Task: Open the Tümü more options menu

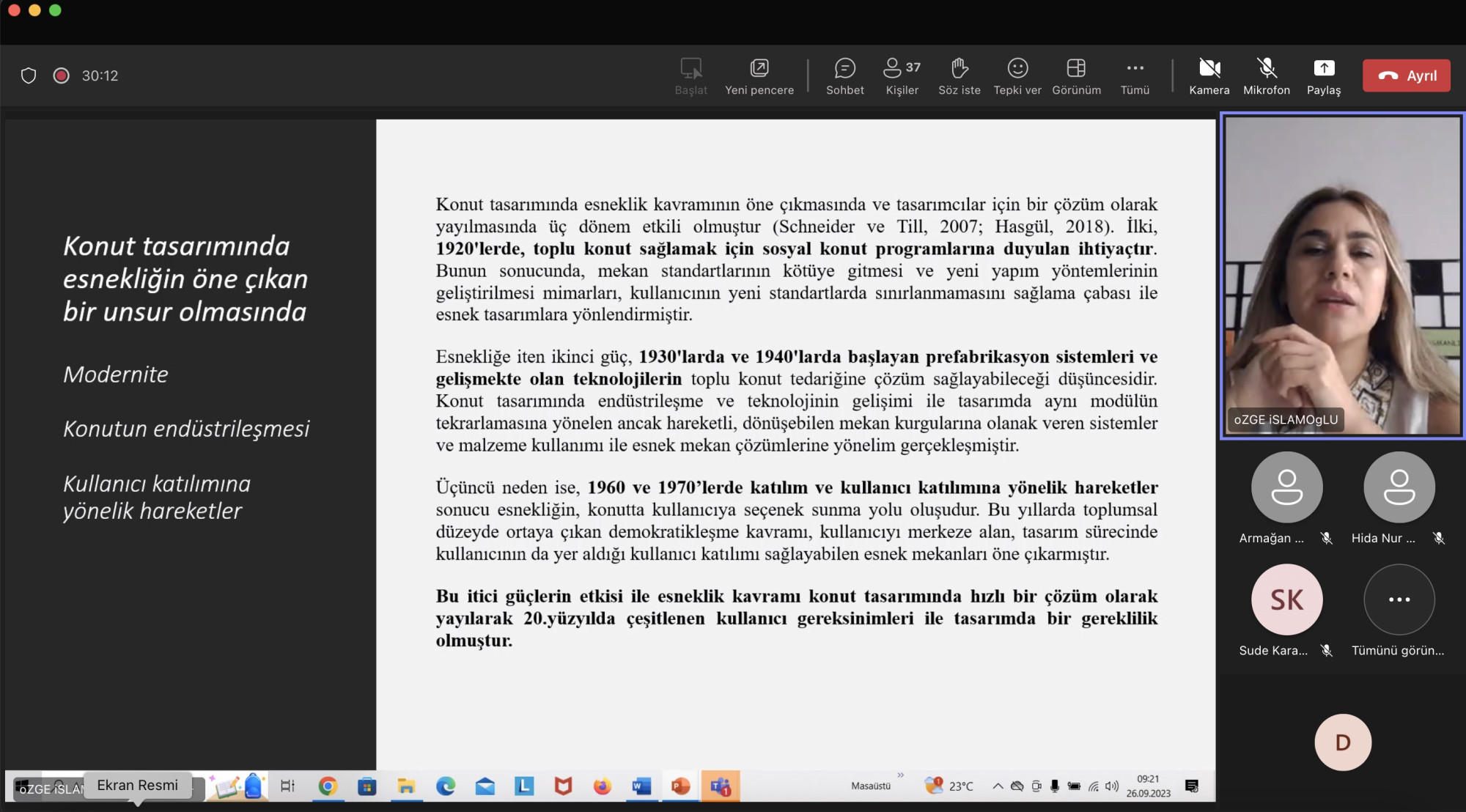Action: click(1135, 76)
